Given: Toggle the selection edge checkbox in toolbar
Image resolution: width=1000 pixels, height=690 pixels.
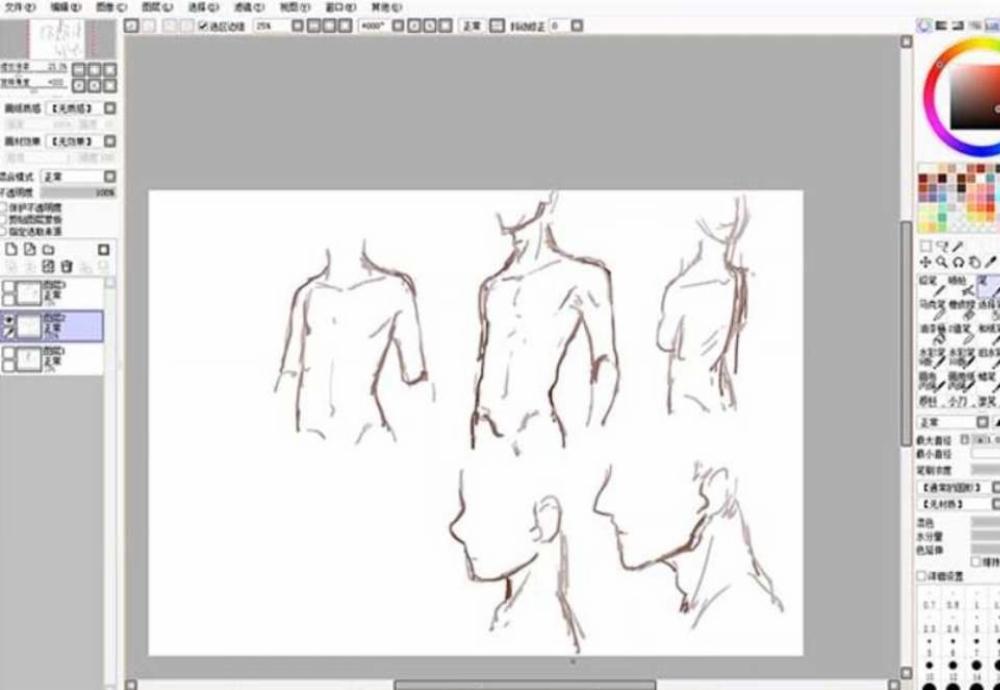Looking at the screenshot, I should (204, 25).
